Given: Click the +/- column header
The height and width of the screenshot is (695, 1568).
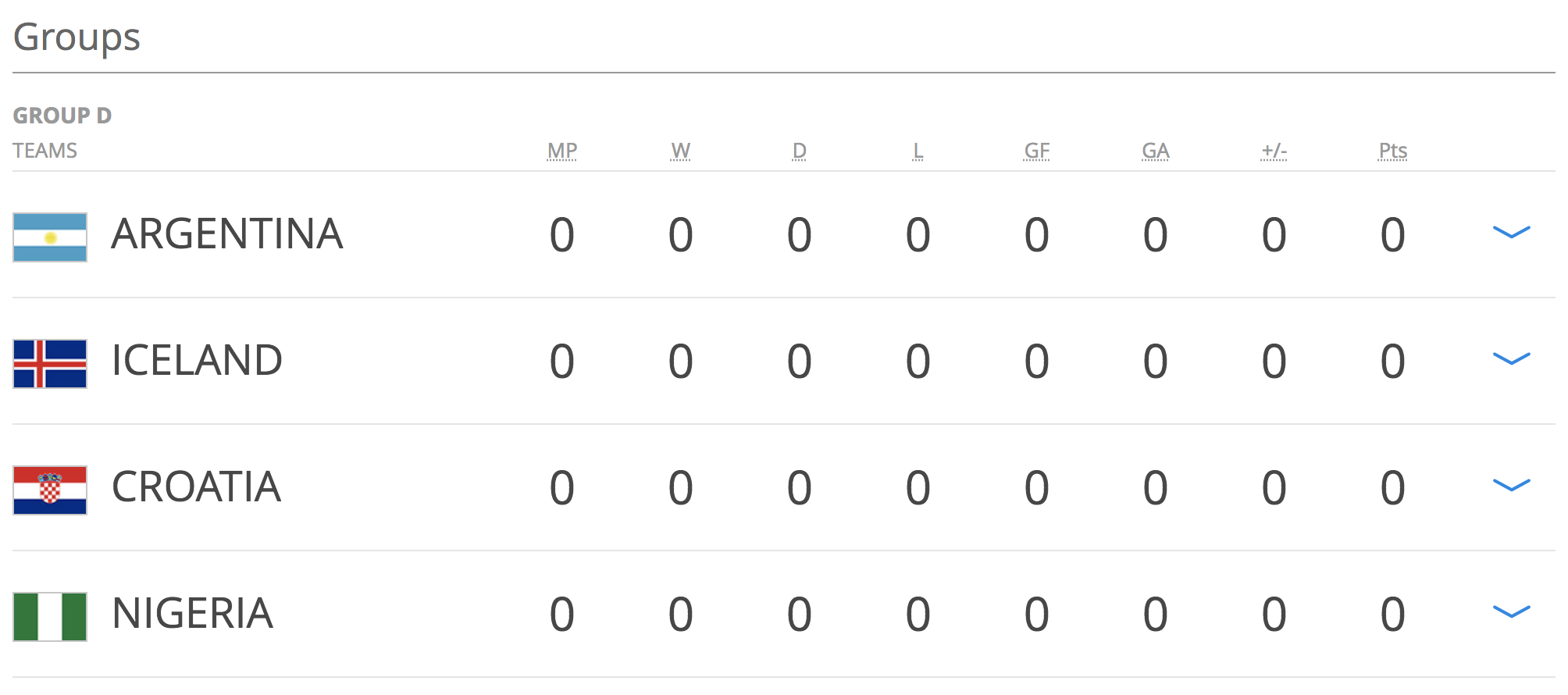Looking at the screenshot, I should [1274, 151].
